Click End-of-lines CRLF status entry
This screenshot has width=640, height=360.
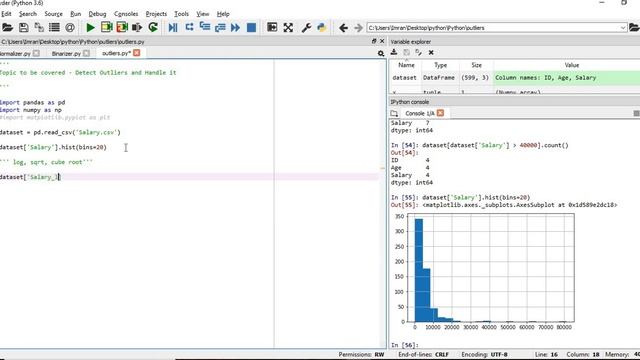point(423,354)
